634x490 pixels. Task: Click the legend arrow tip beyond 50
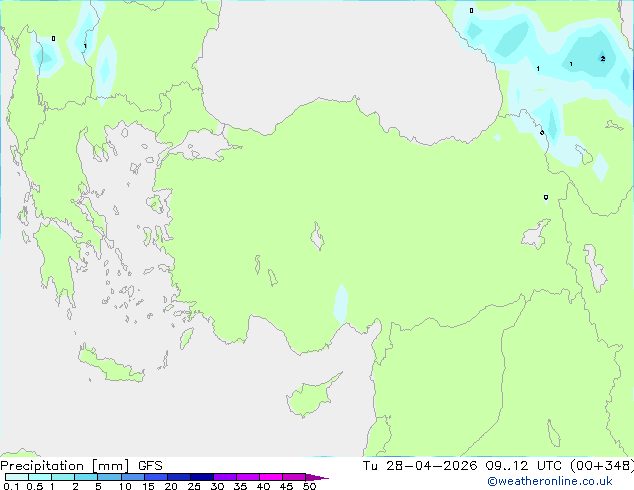(x=317, y=477)
